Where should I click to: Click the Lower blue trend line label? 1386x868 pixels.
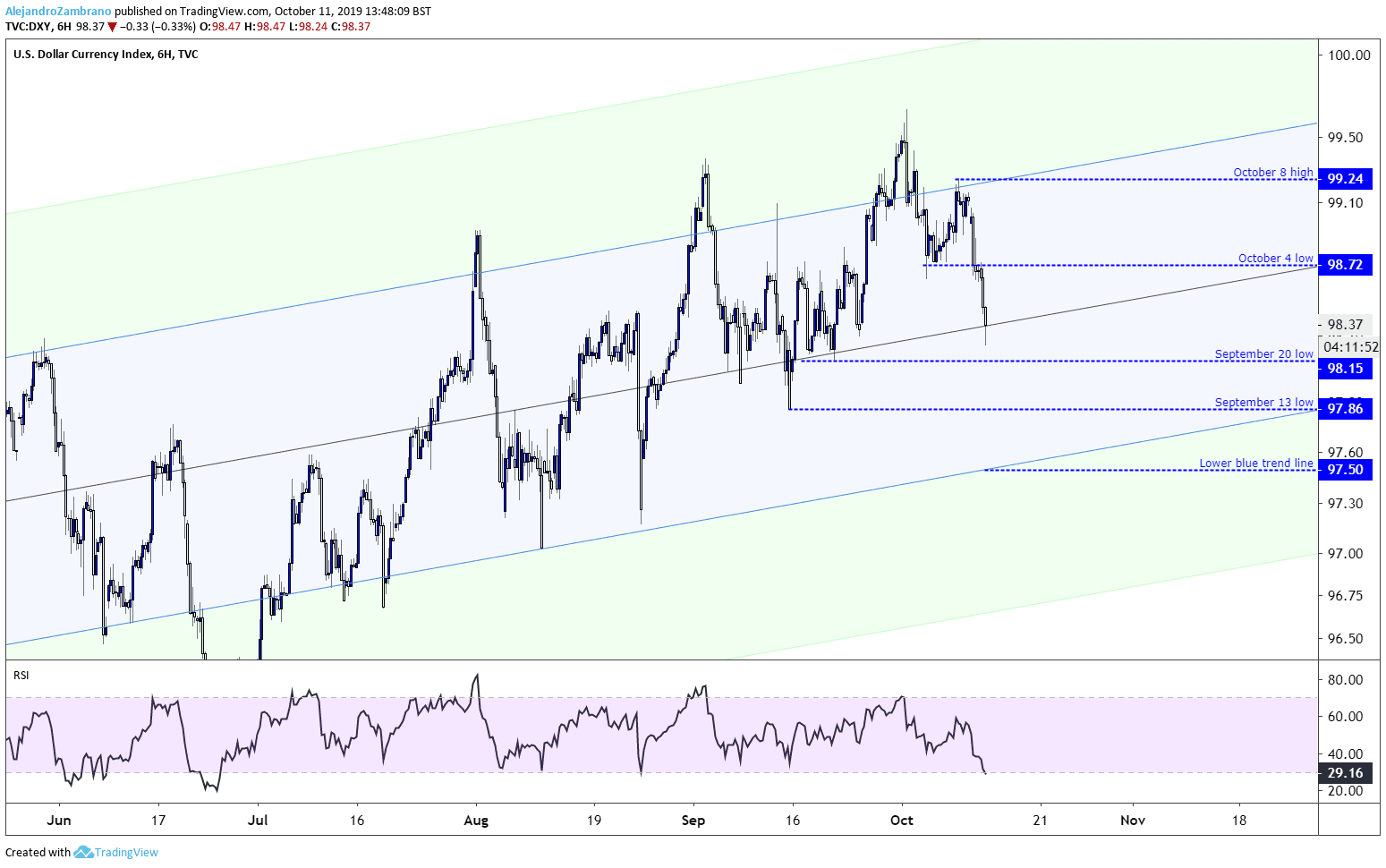(1256, 463)
